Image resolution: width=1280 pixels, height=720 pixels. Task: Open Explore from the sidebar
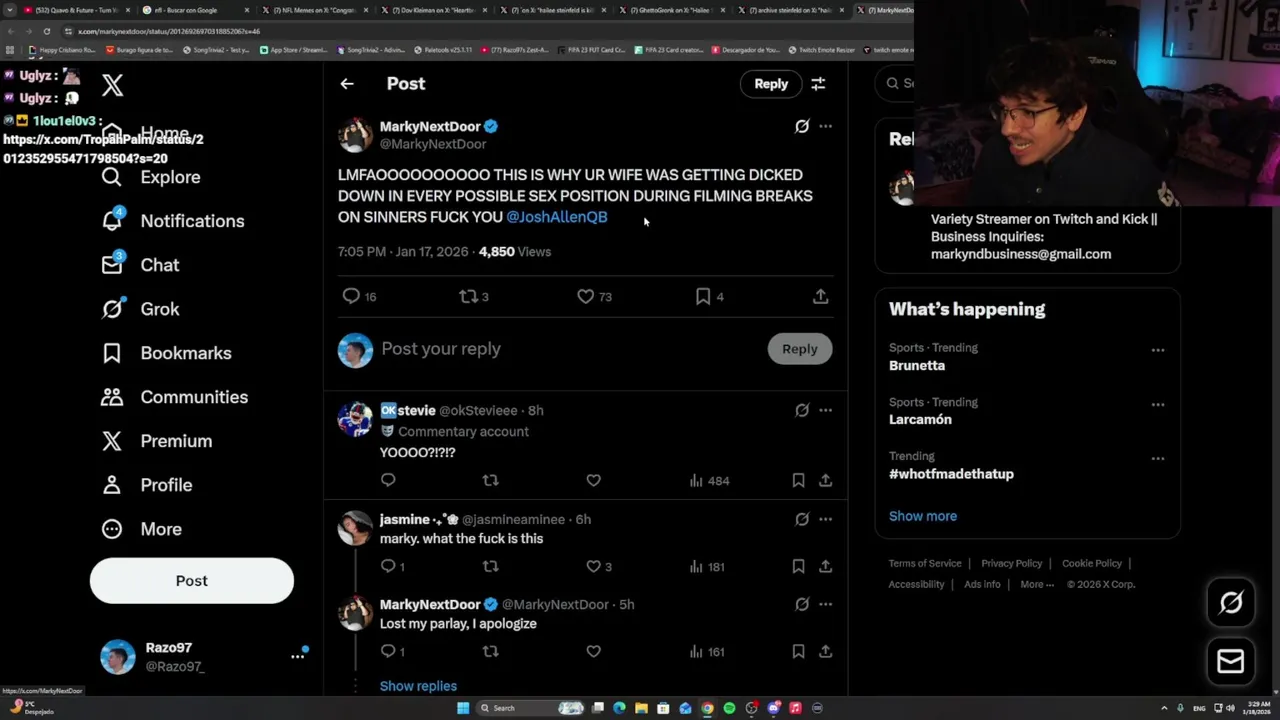pyautogui.click(x=151, y=177)
